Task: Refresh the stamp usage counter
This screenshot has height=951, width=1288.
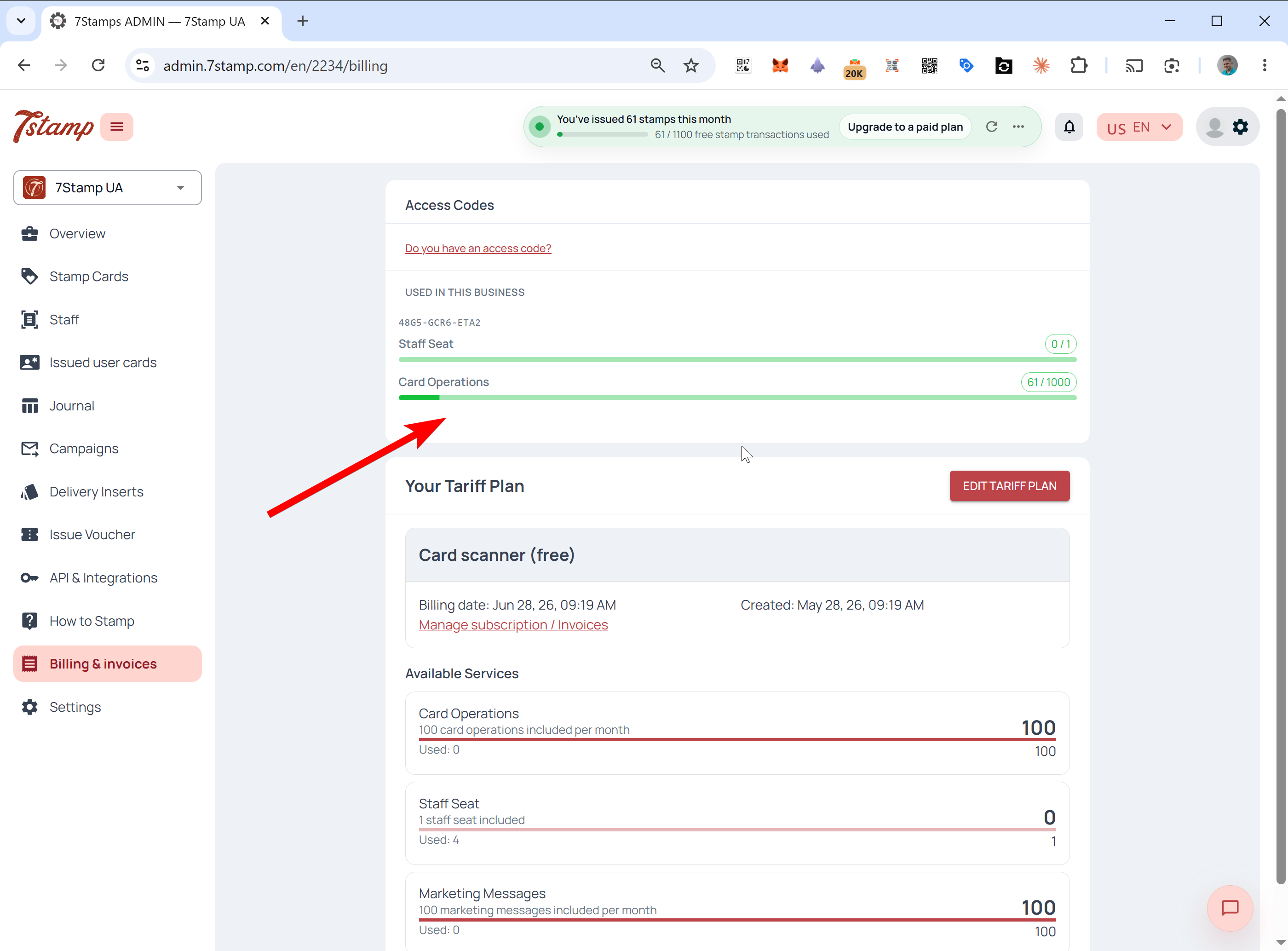Action: click(x=991, y=127)
